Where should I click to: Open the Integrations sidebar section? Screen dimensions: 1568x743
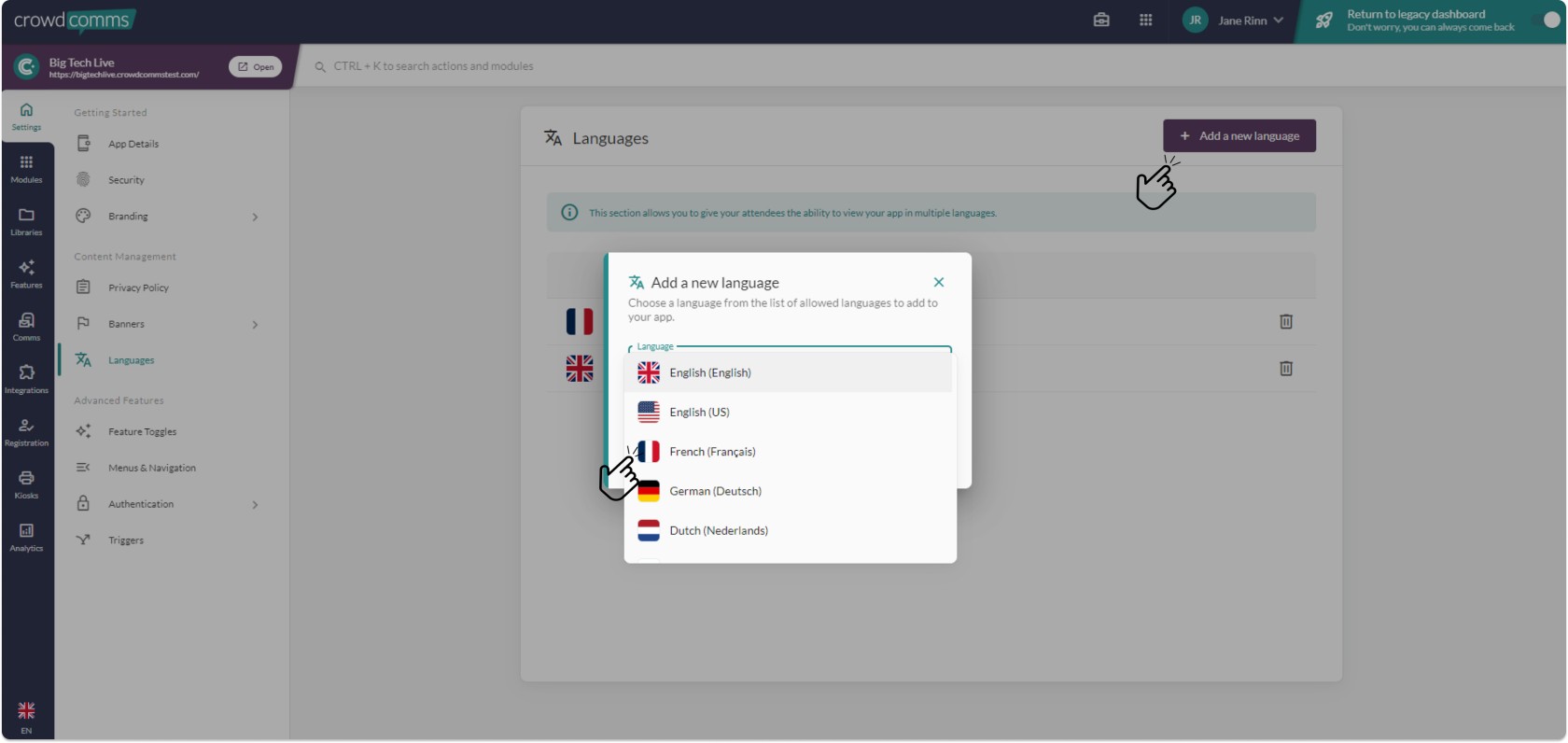(x=26, y=379)
